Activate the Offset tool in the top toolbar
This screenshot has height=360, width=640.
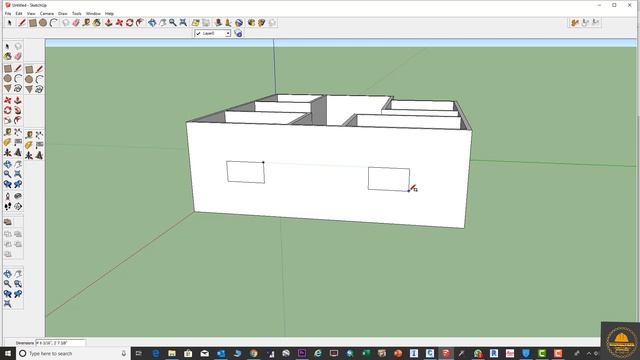pyautogui.click(x=140, y=23)
